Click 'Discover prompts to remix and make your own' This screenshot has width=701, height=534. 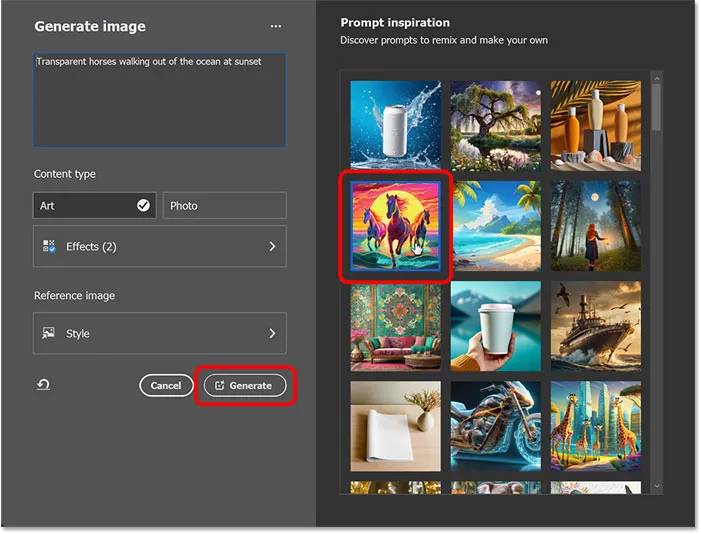point(444,40)
